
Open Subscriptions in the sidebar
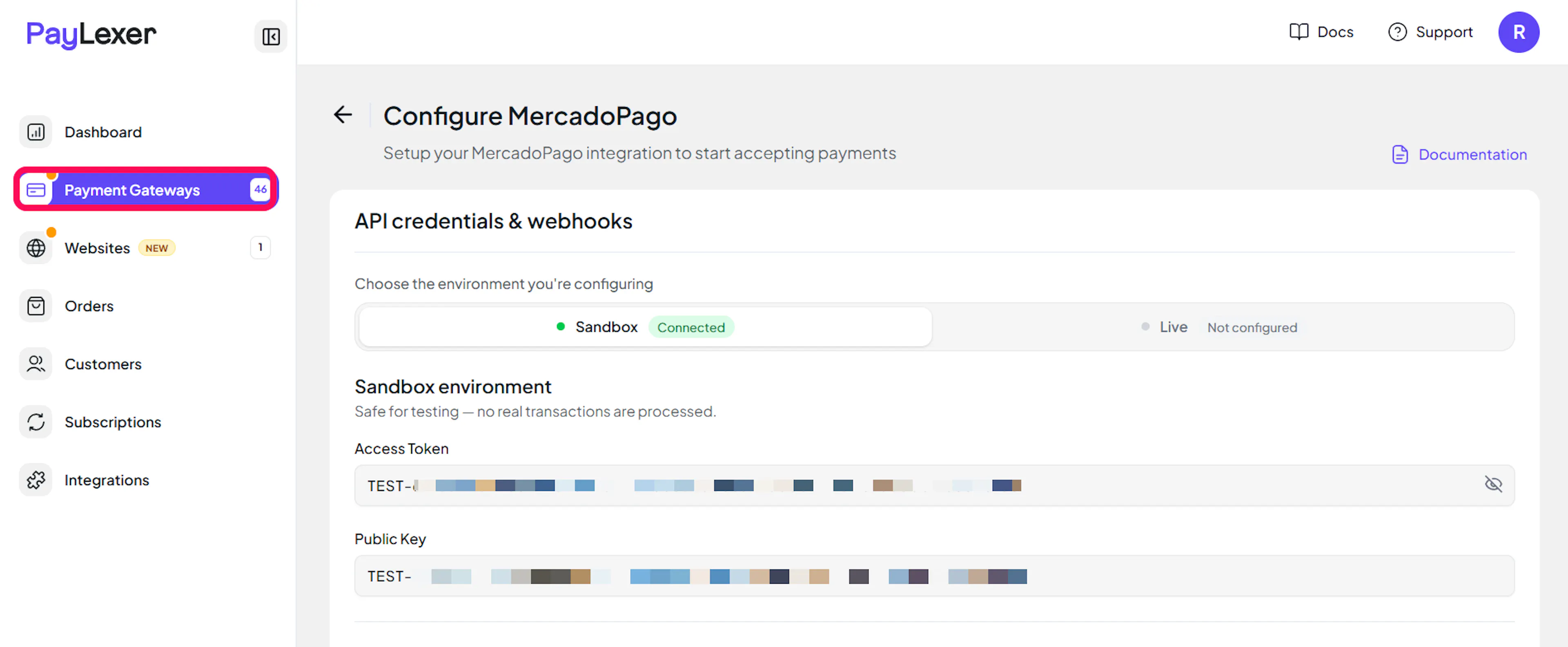pyautogui.click(x=146, y=422)
